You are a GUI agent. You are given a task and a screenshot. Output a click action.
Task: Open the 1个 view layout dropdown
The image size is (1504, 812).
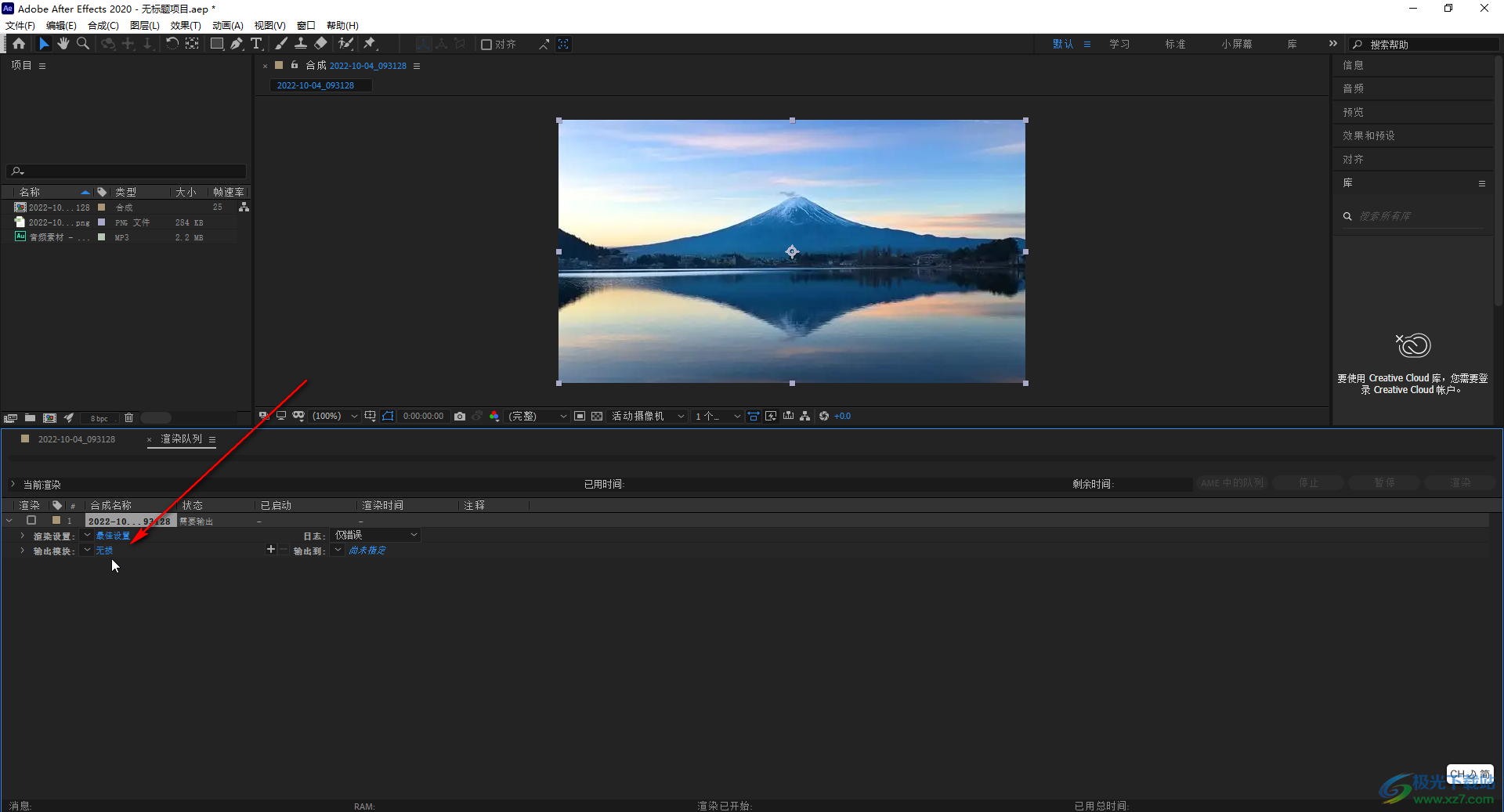[717, 417]
